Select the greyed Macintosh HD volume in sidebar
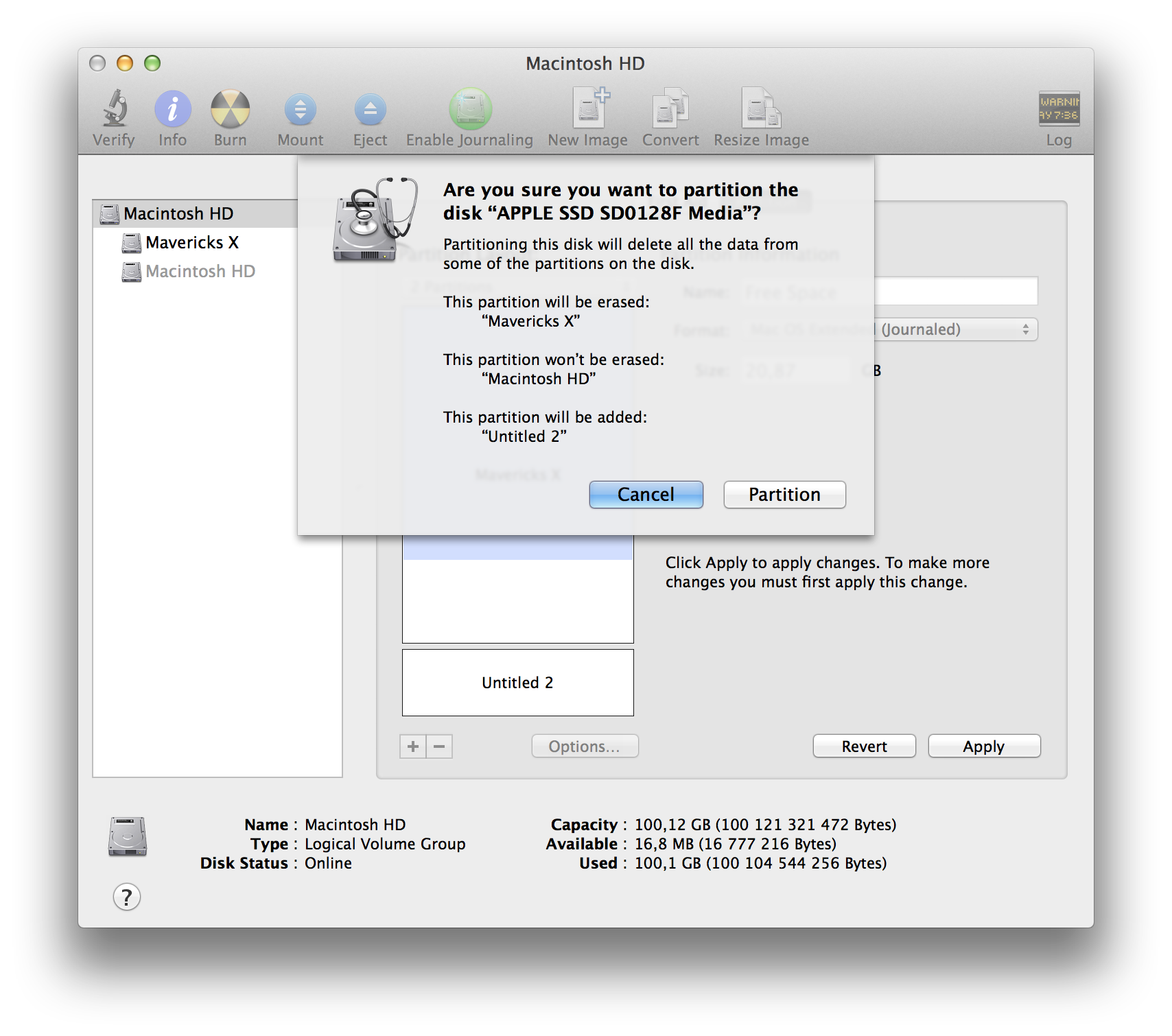The height and width of the screenshot is (1036, 1172). click(x=200, y=272)
